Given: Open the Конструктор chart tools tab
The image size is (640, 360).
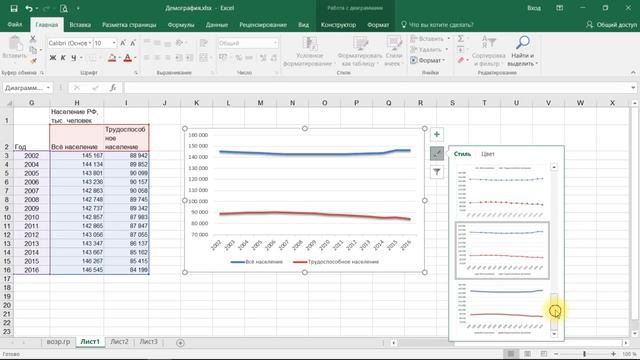Looking at the screenshot, I should click(338, 24).
